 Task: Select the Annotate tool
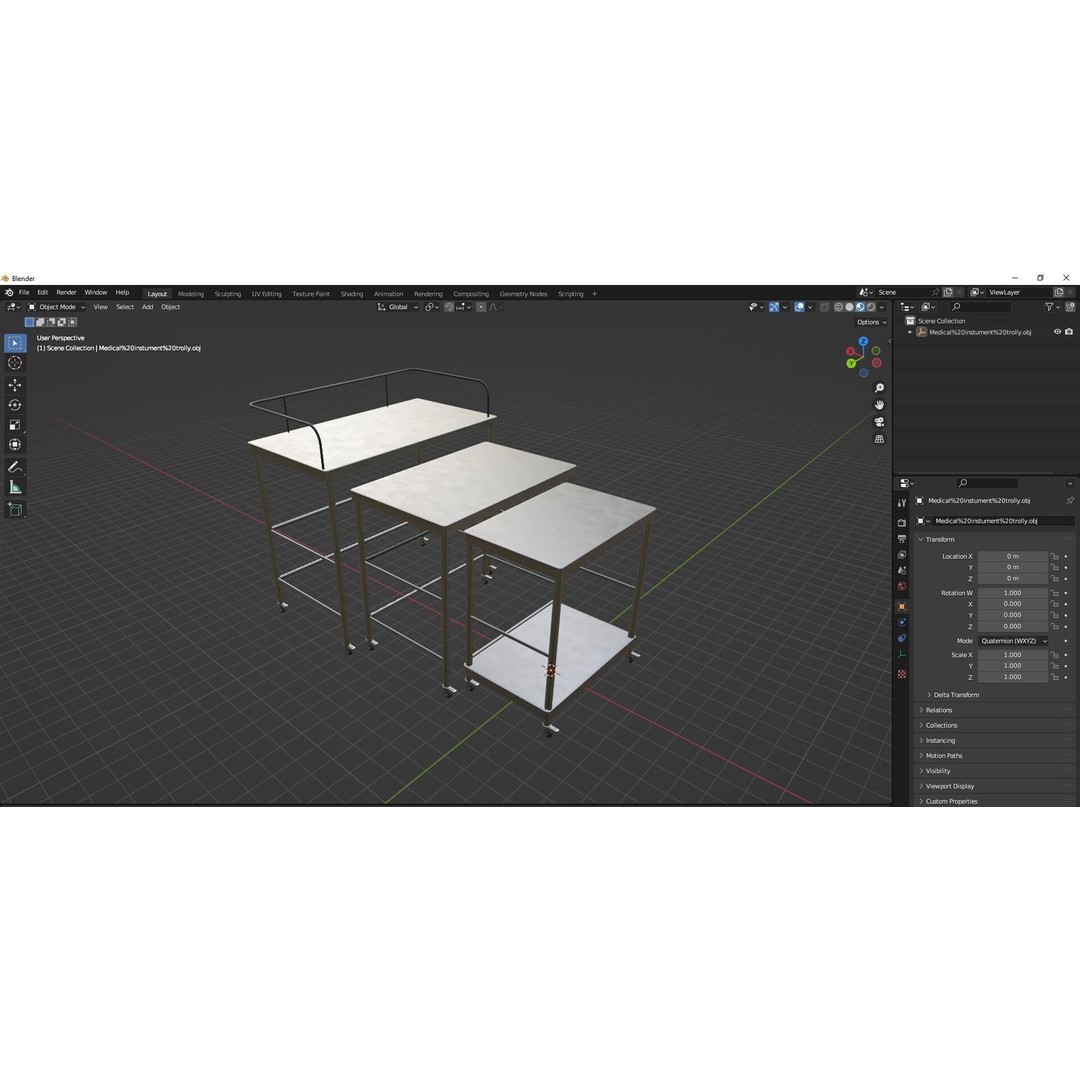pos(15,466)
